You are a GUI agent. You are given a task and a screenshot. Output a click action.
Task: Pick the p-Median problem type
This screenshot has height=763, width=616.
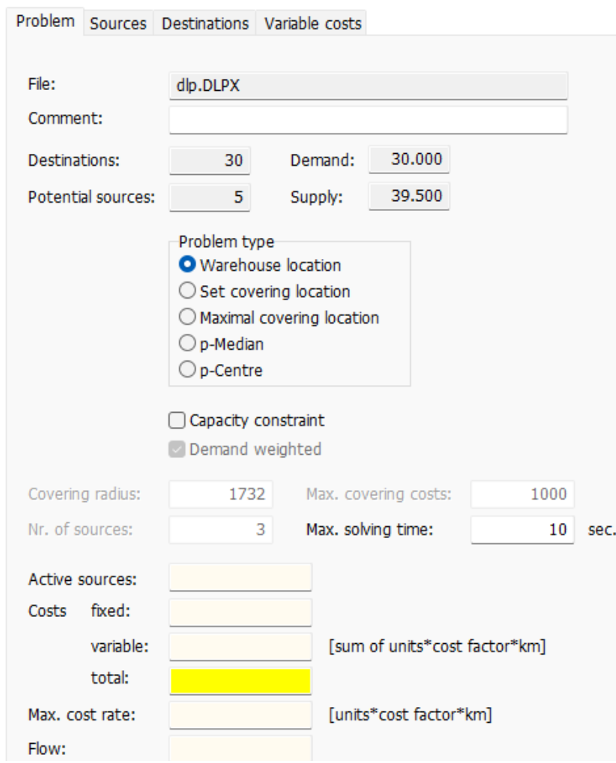point(186,344)
